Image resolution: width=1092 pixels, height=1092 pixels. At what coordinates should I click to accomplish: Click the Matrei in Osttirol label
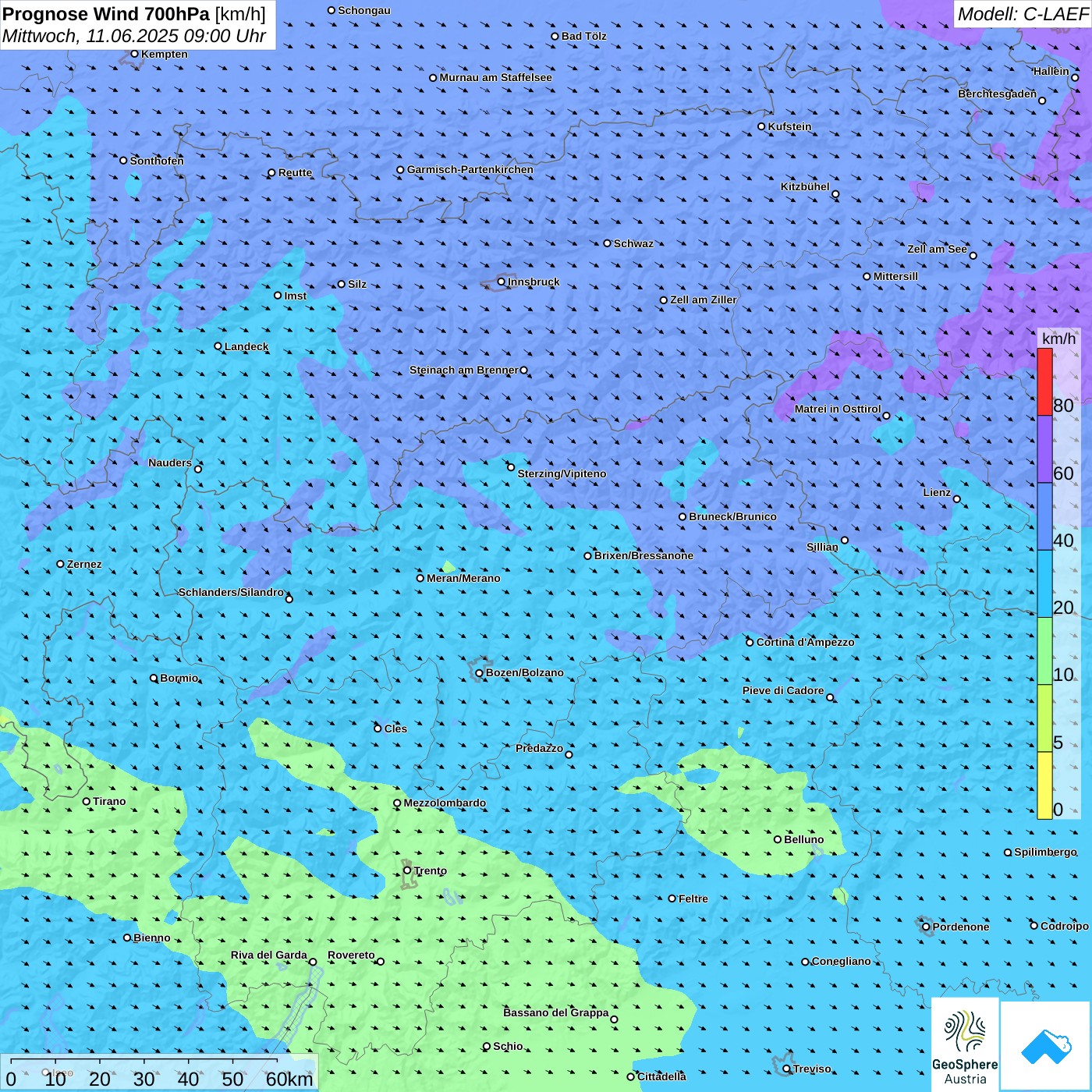point(838,409)
